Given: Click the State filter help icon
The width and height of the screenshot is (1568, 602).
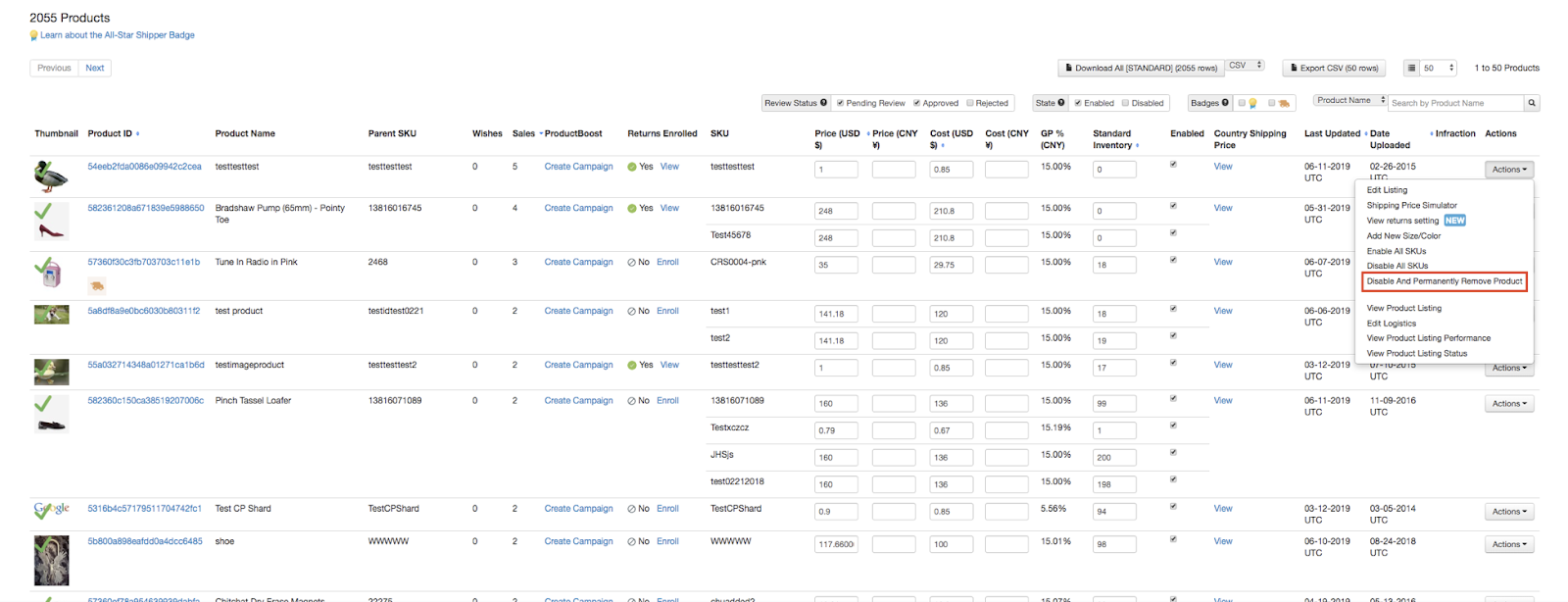Looking at the screenshot, I should 1060,103.
